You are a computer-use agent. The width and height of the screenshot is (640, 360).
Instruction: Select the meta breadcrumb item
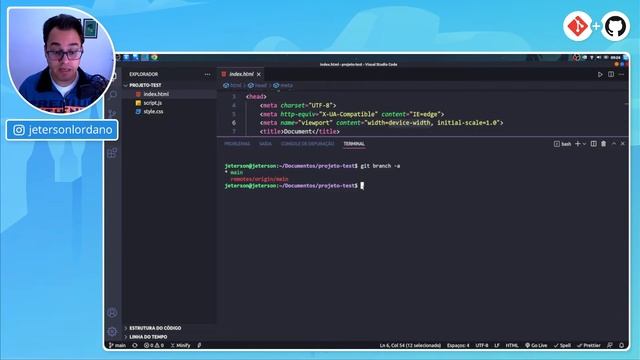pyautogui.click(x=283, y=85)
